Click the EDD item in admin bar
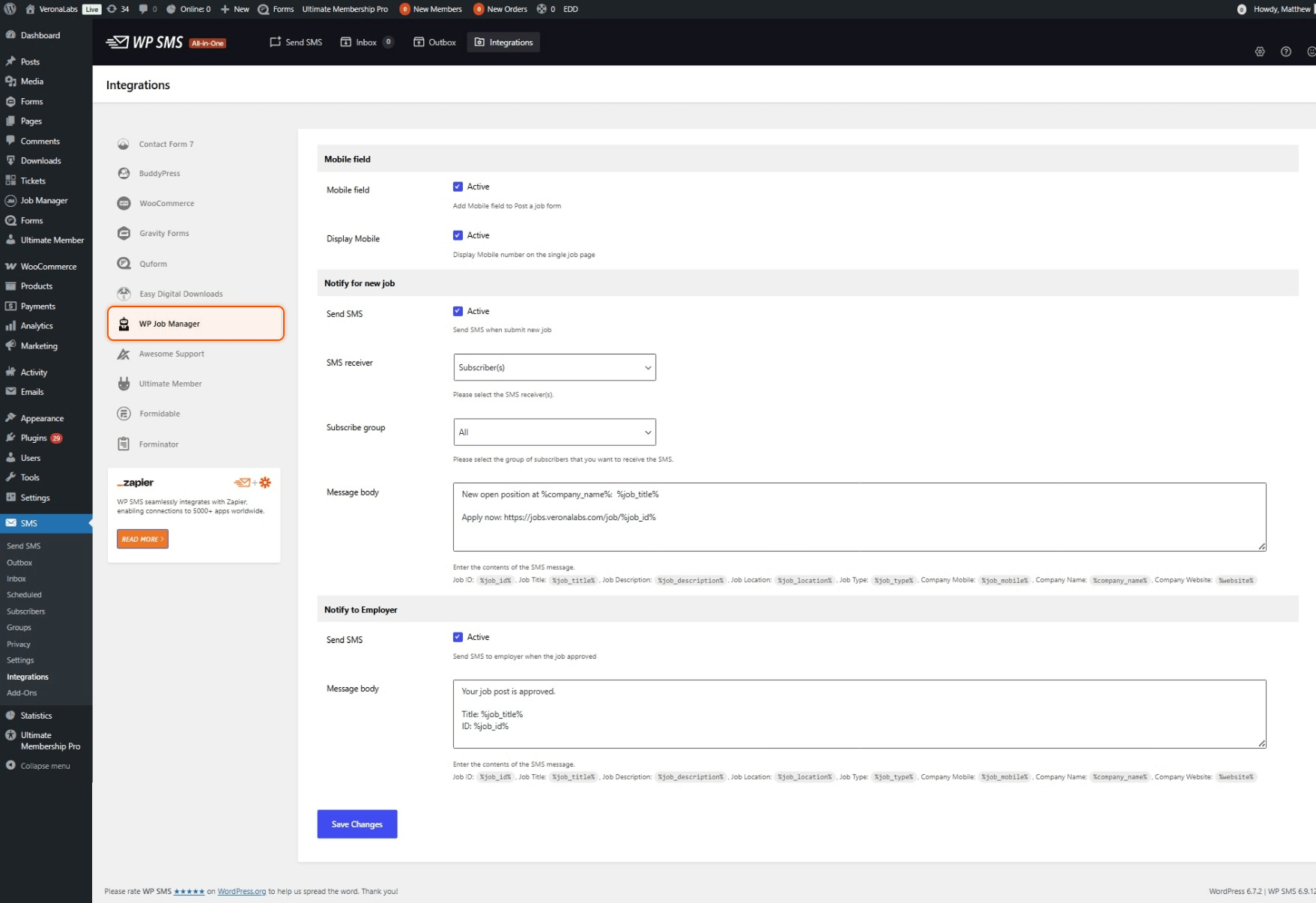 pyautogui.click(x=571, y=9)
